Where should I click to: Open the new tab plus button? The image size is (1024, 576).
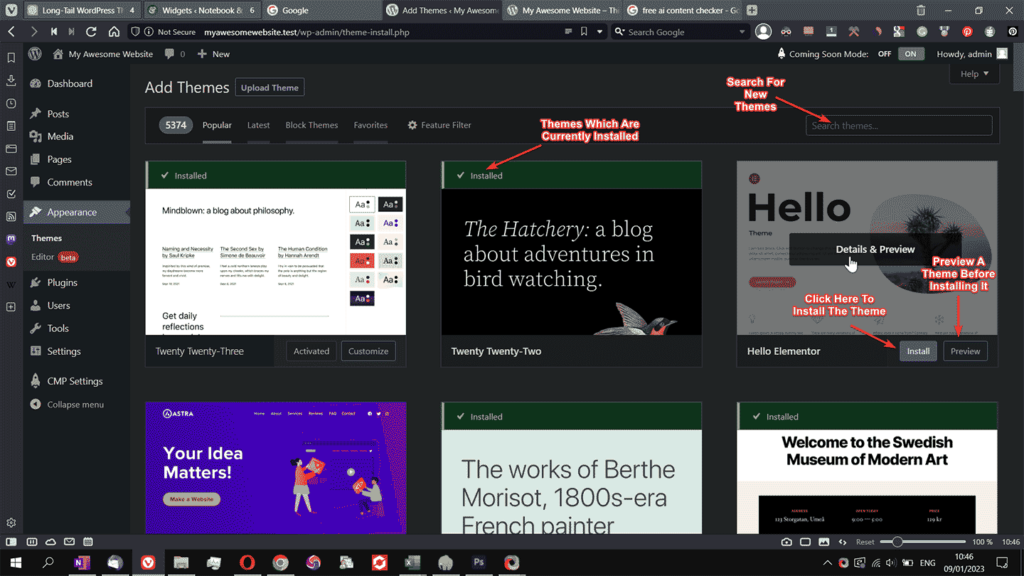[x=752, y=10]
